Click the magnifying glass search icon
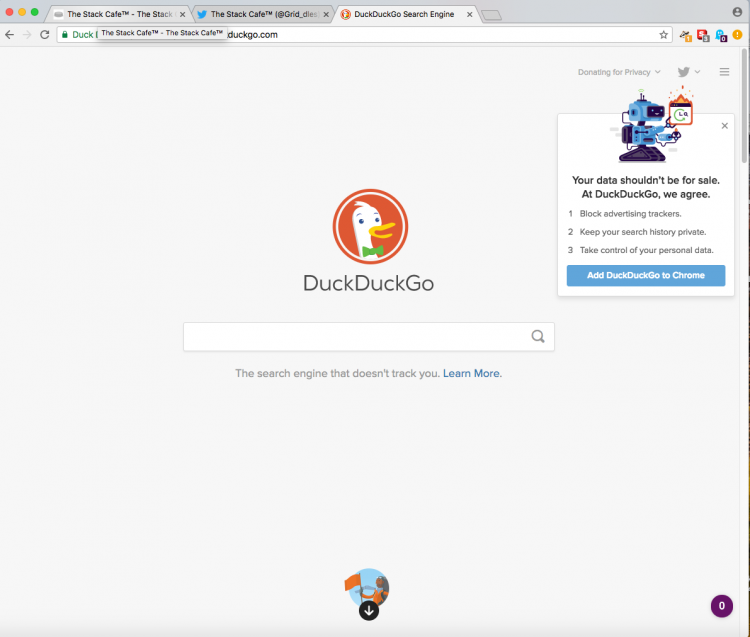 click(x=538, y=337)
